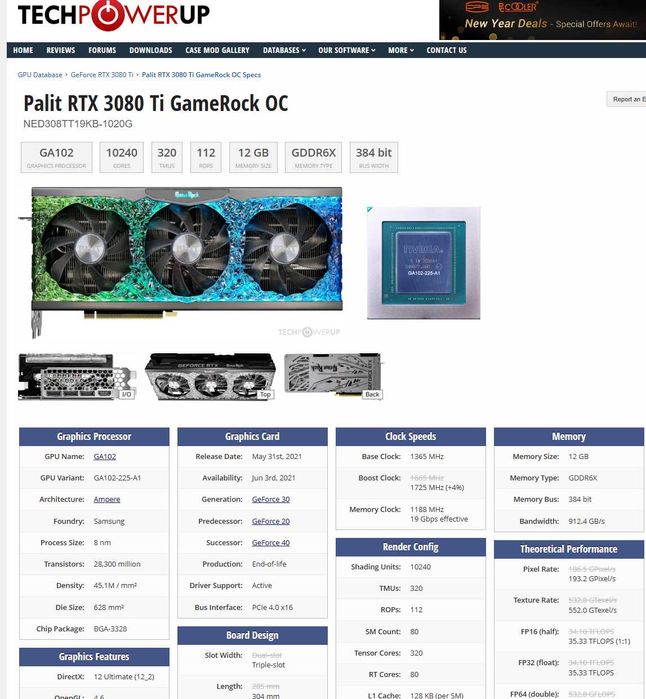The image size is (646, 699).
Task: Click the May 31st, 2021 release date
Action: [277, 456]
